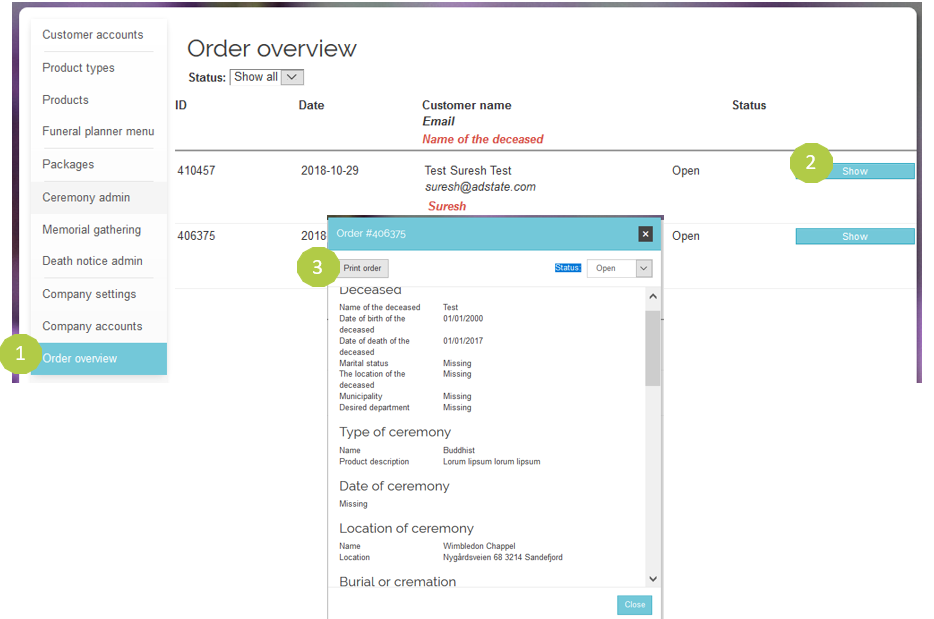
Task: Select Memorial gathering menu item
Action: (91, 230)
